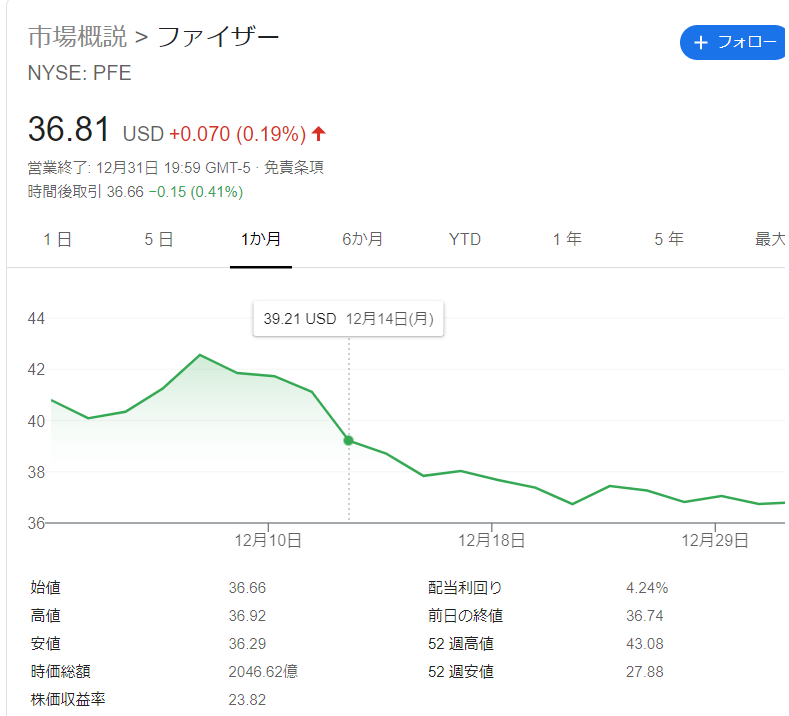This screenshot has width=789, height=716.
Task: Open the 市場概説 breadcrumb link
Action: [77, 37]
